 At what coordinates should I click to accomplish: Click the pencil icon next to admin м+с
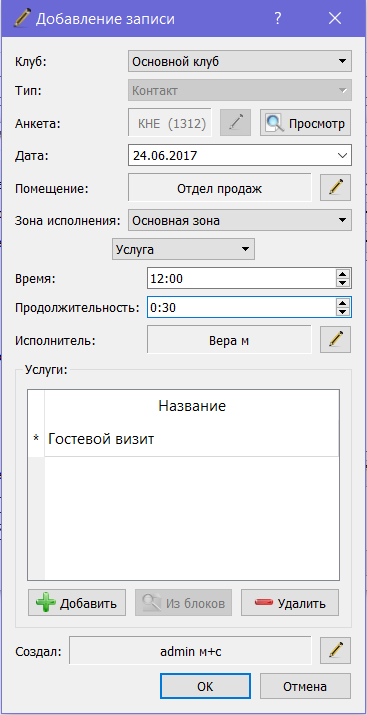pyautogui.click(x=336, y=651)
